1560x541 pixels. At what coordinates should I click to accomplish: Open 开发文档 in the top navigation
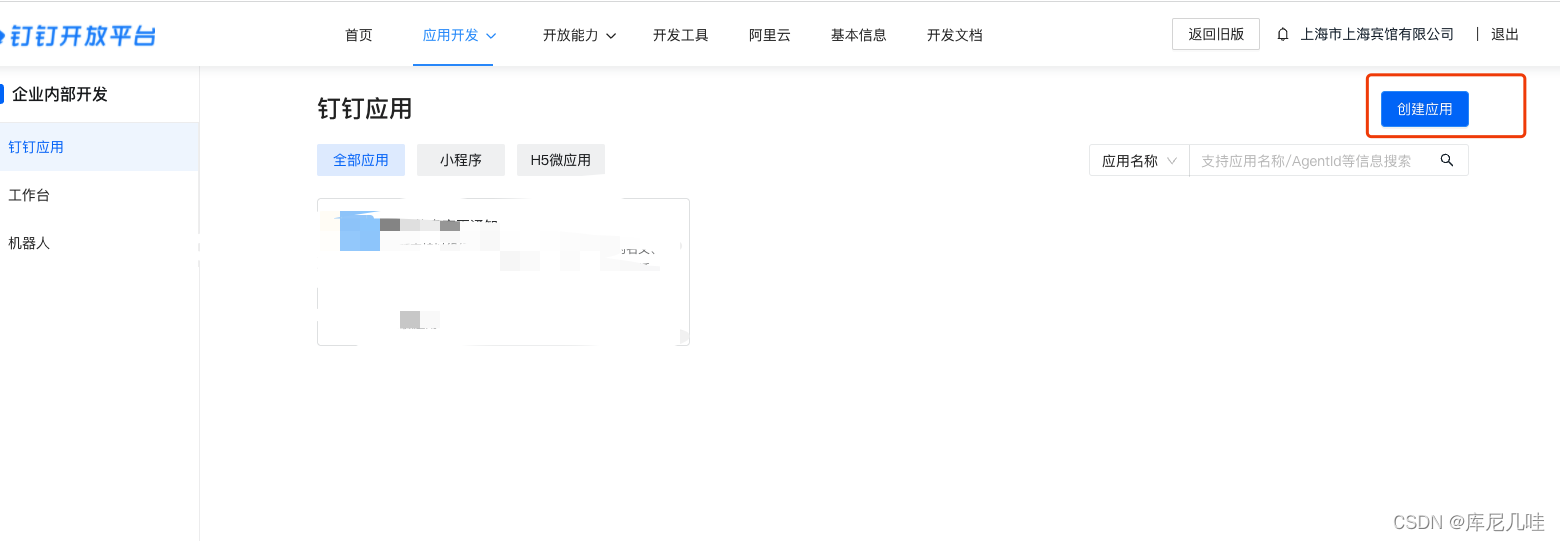[x=954, y=35]
